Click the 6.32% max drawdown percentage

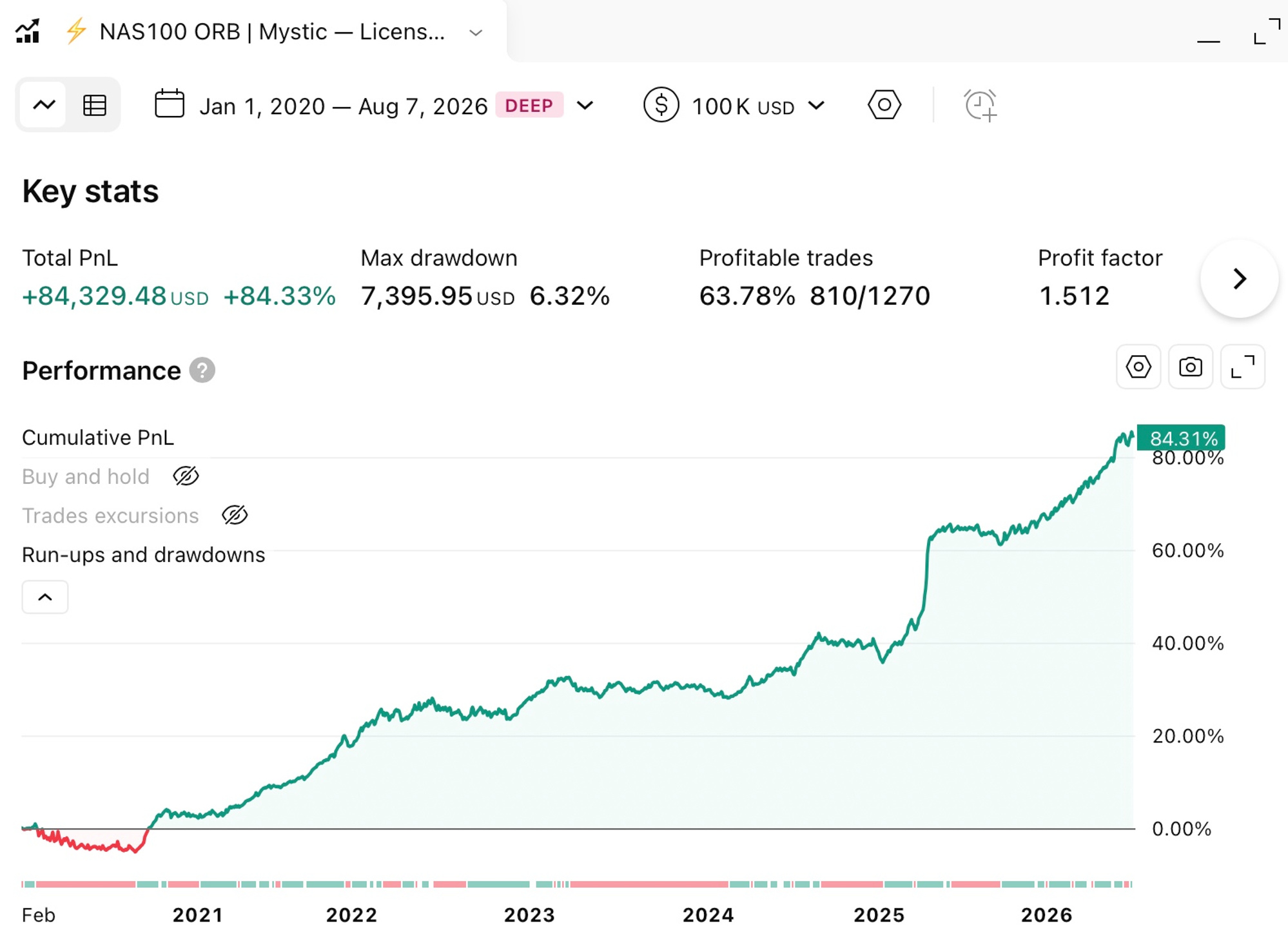[570, 296]
